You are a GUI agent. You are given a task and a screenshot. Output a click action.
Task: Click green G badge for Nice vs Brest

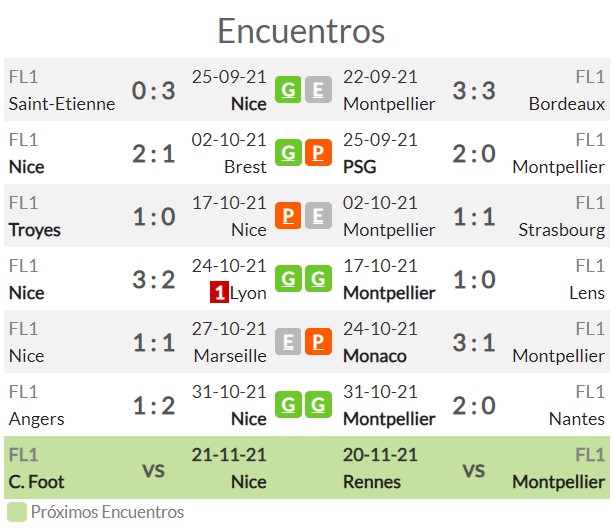click(x=288, y=153)
